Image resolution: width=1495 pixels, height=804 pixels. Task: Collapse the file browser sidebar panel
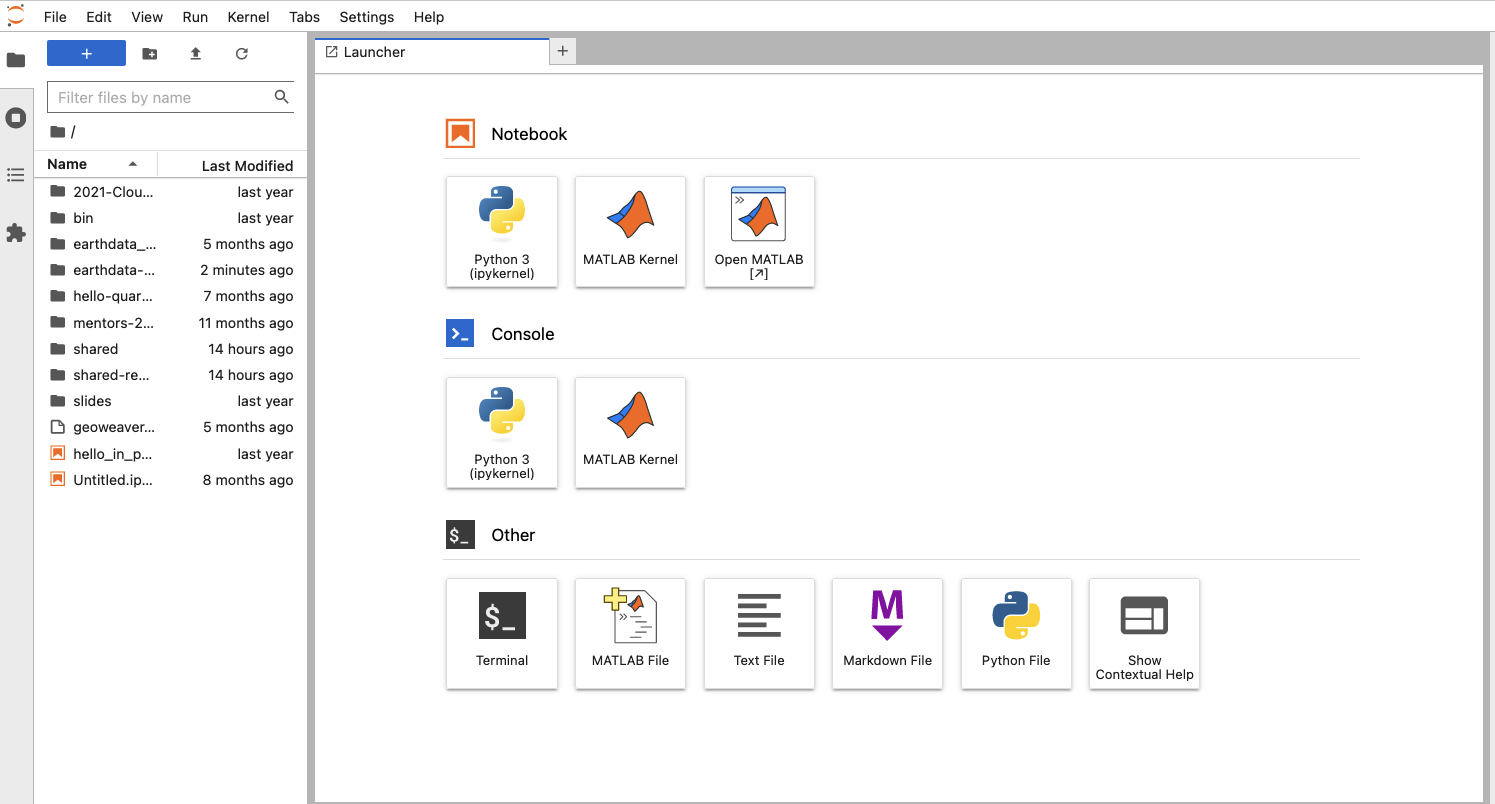(x=16, y=60)
